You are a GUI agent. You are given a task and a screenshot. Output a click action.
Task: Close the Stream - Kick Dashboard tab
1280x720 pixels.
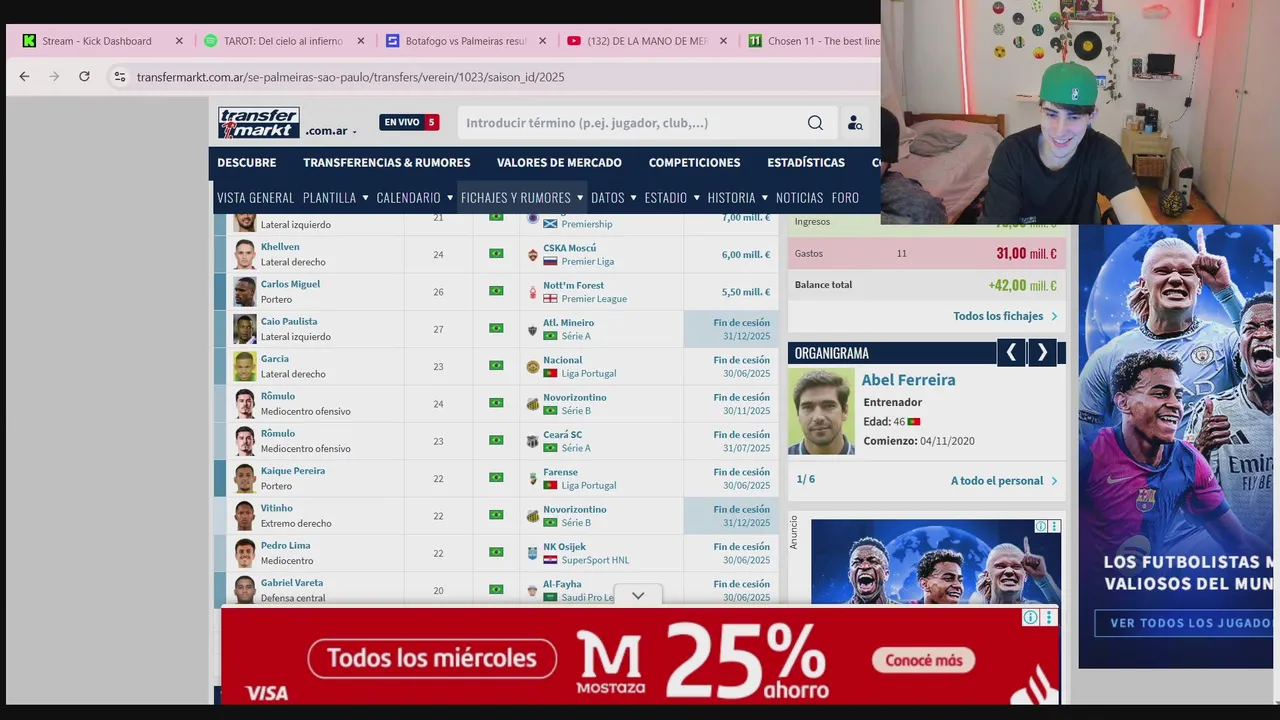pyautogui.click(x=179, y=41)
